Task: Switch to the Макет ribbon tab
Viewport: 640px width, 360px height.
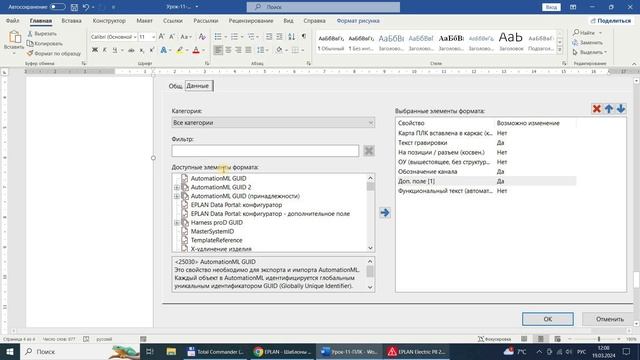Action: 144,21
